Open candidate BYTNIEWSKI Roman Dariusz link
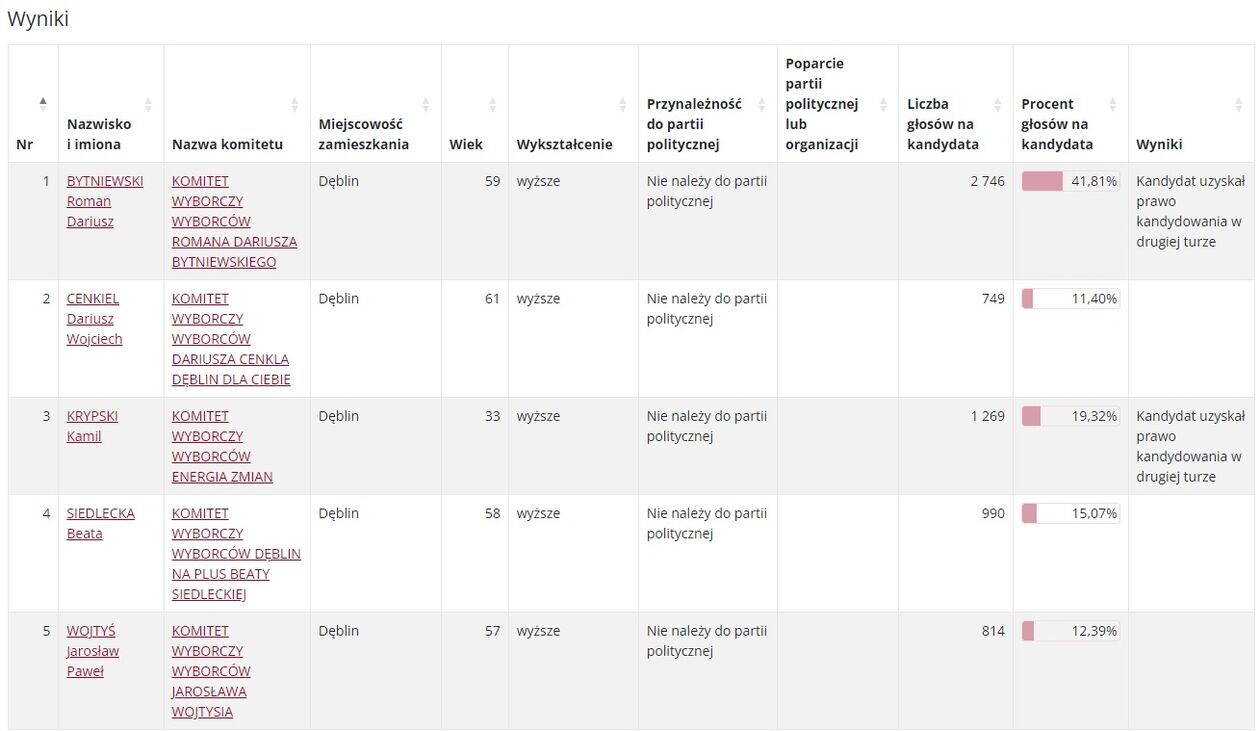This screenshot has height=731, width=1260. [x=104, y=201]
